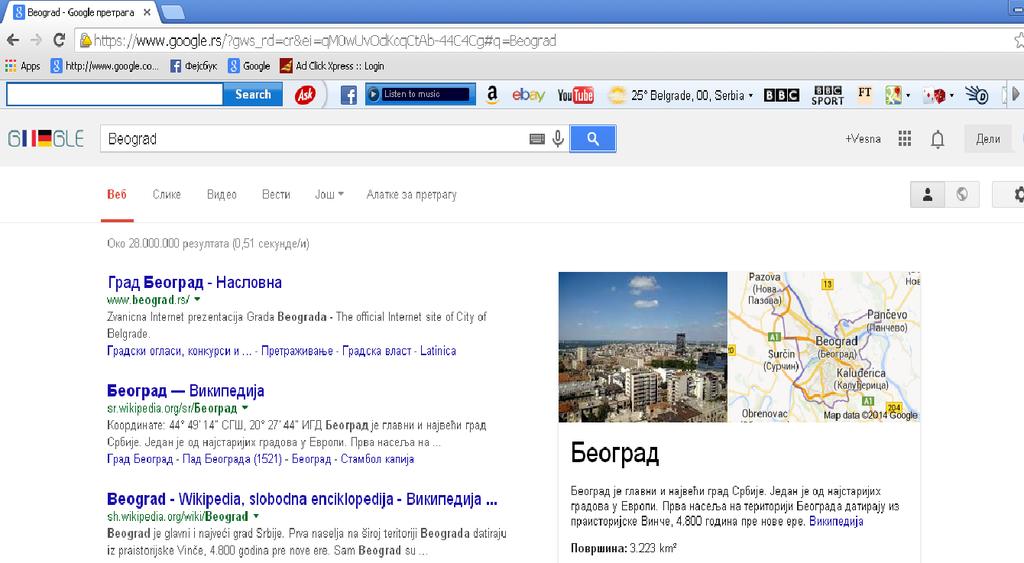
Task: Open the +Vesna profile link
Action: (x=863, y=138)
